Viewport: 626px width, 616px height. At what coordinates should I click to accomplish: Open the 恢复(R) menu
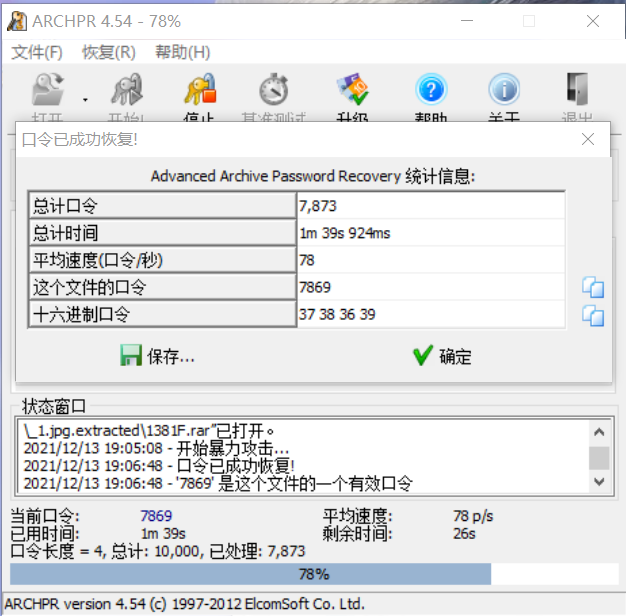tap(109, 52)
